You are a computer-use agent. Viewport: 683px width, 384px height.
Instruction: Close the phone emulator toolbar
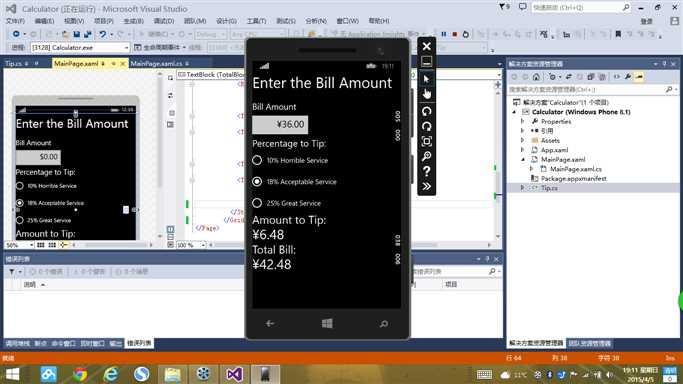(x=426, y=46)
